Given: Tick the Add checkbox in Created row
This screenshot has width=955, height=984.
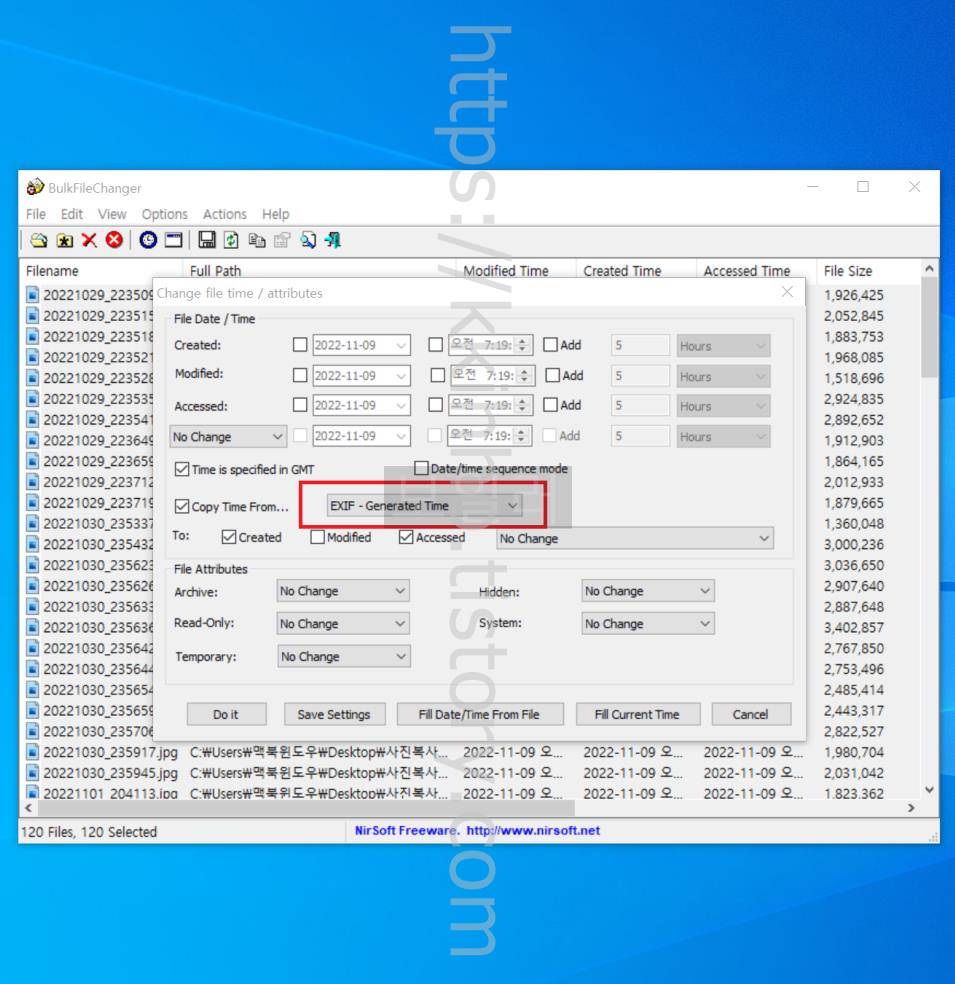Looking at the screenshot, I should 550,345.
